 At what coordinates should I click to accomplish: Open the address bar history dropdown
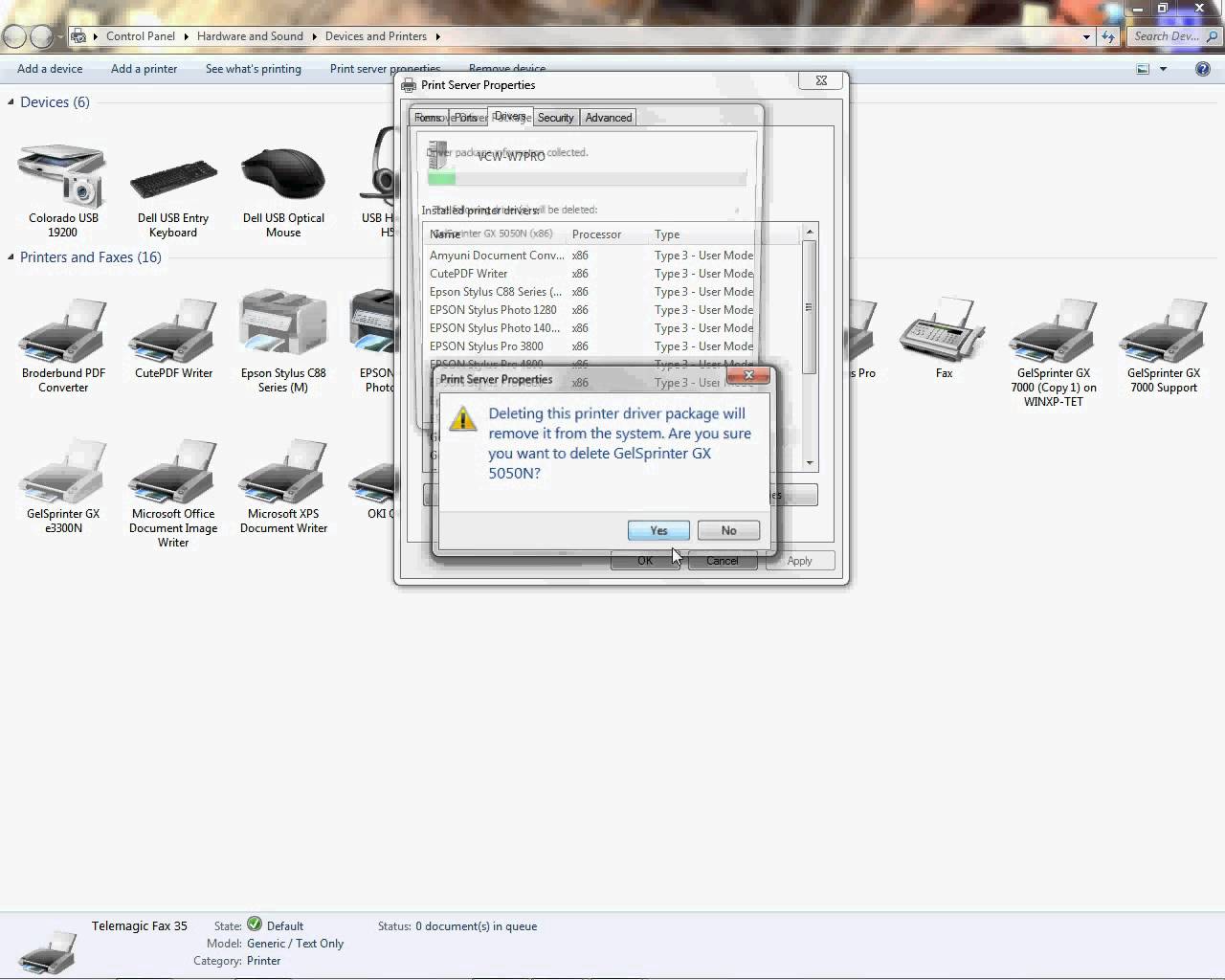tap(1087, 36)
